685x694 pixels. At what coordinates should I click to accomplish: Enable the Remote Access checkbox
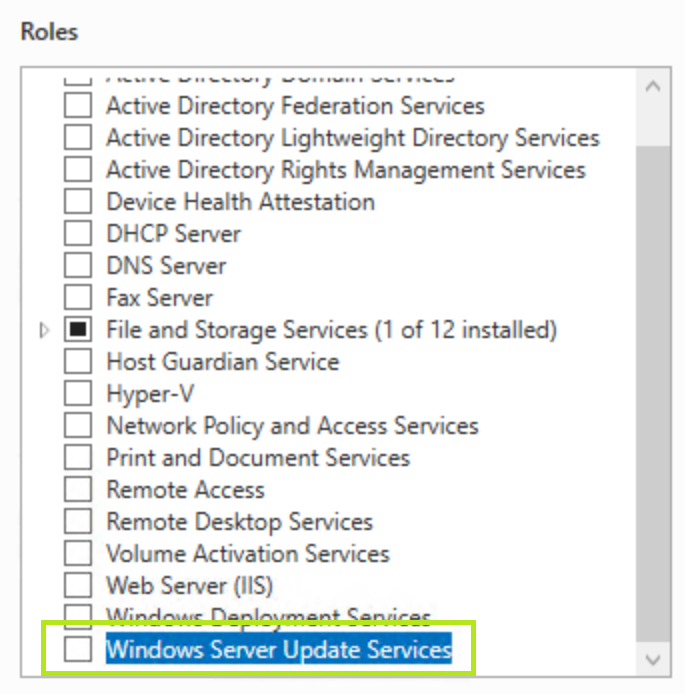coord(78,490)
